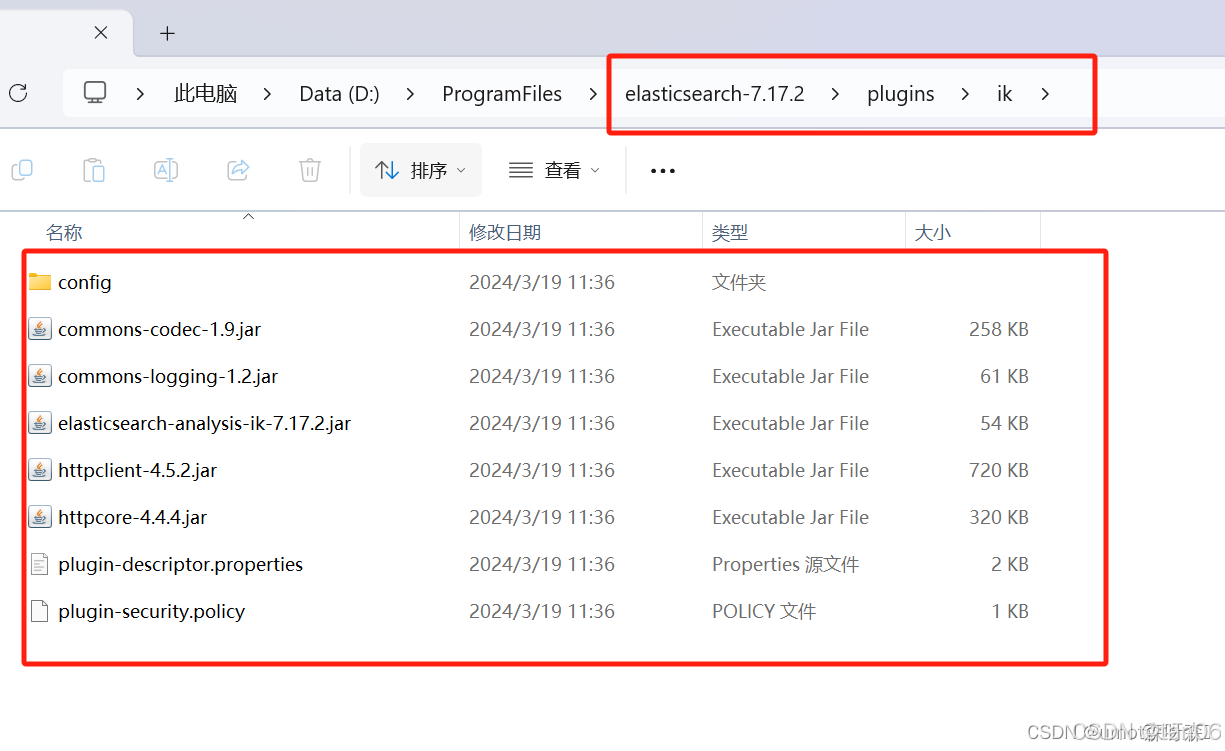Go to Data (D:) breadcrumb
This screenshot has width=1225, height=751.
click(x=339, y=94)
